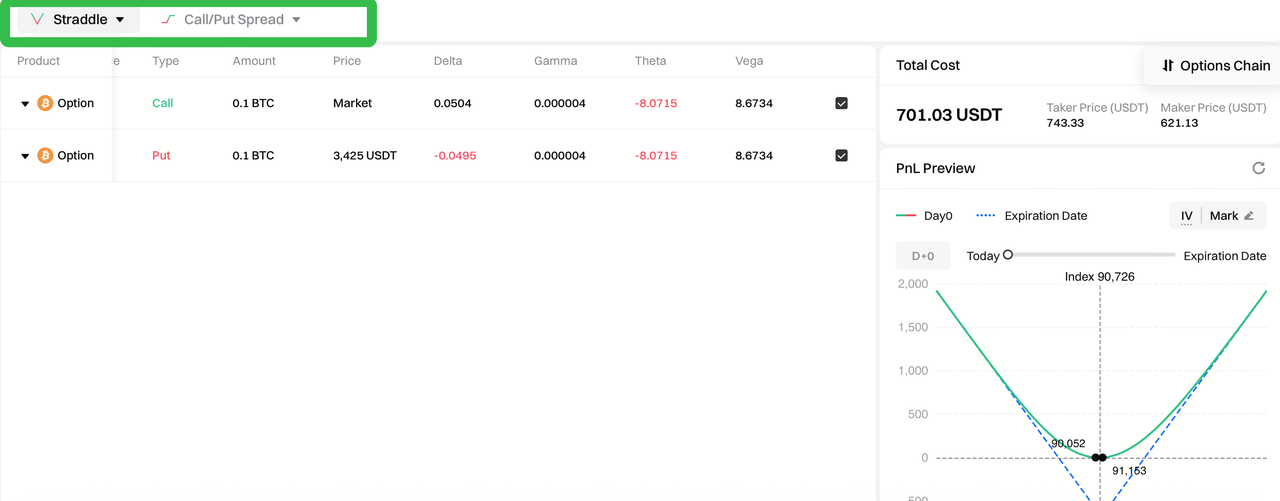Image resolution: width=1280 pixels, height=501 pixels.
Task: Click the Options Chain swap arrows icon
Action: point(1168,66)
